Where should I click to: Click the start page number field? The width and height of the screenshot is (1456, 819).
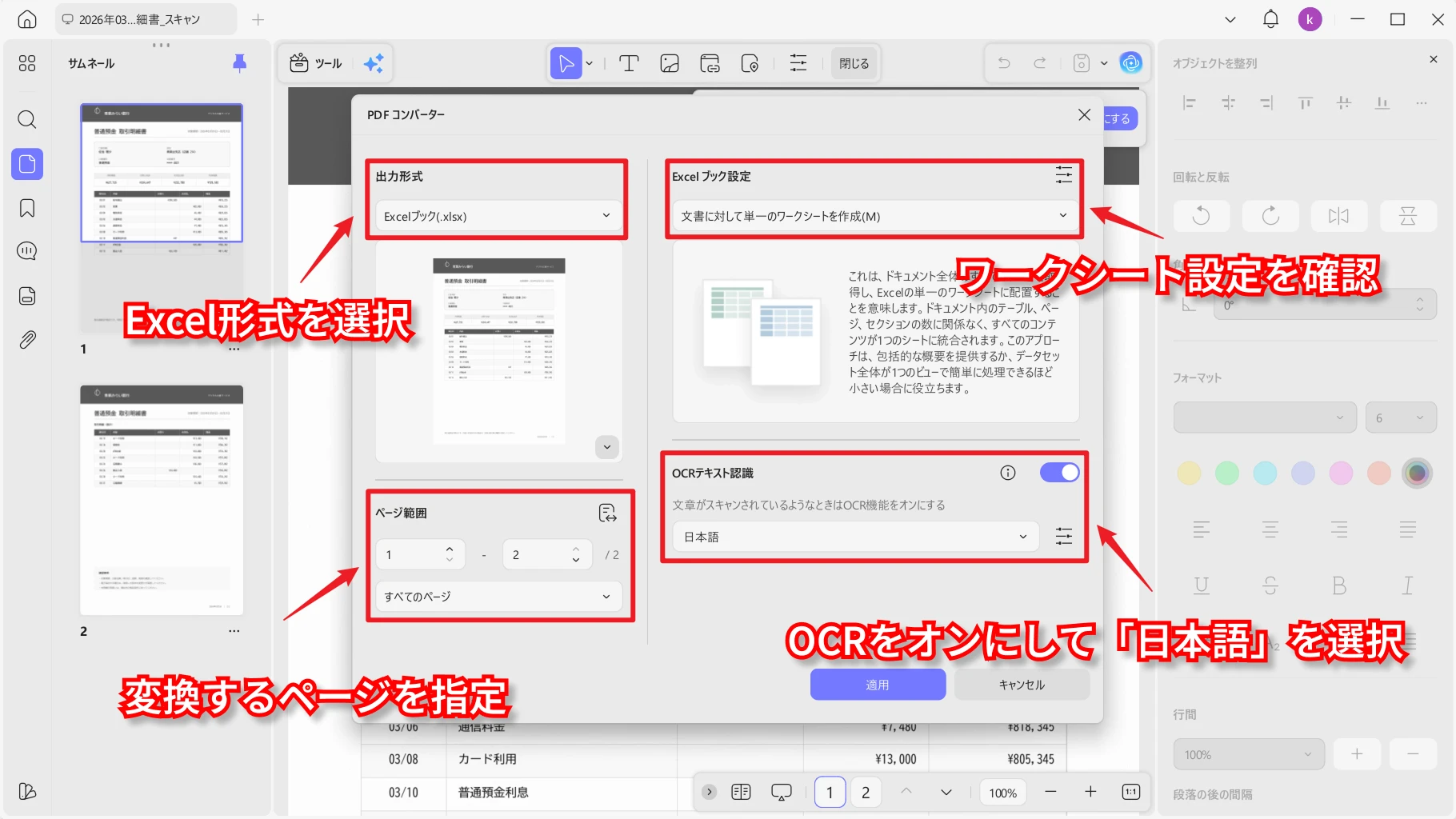point(419,554)
